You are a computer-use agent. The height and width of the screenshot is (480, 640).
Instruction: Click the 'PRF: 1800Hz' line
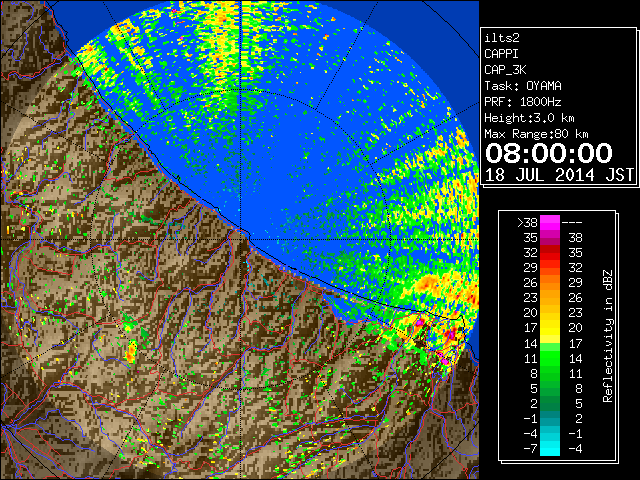pos(523,102)
